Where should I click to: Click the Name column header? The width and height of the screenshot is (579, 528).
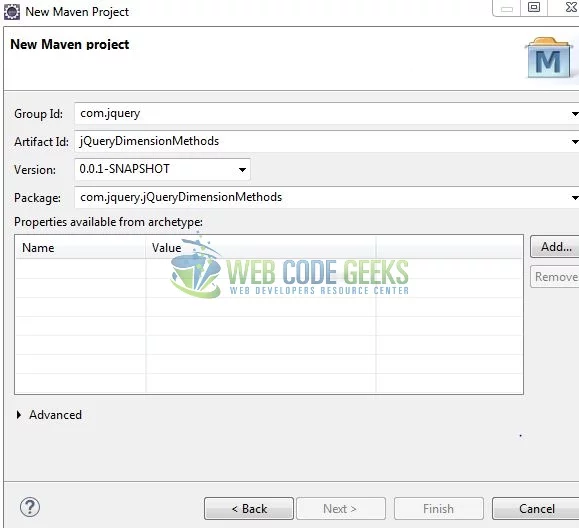point(80,248)
